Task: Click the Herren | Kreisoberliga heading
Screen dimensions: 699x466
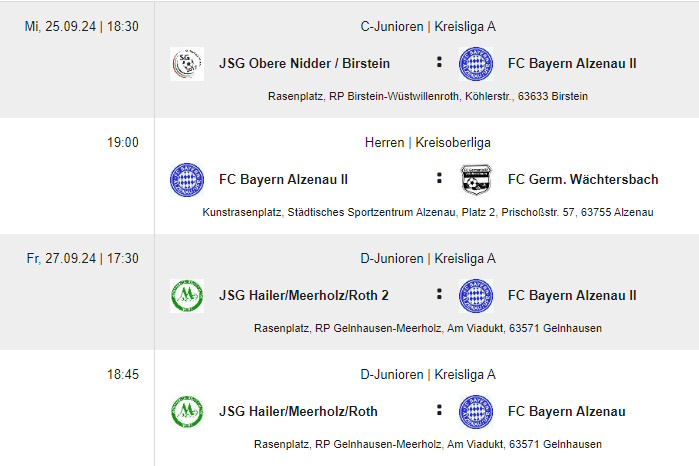Action: point(428,143)
